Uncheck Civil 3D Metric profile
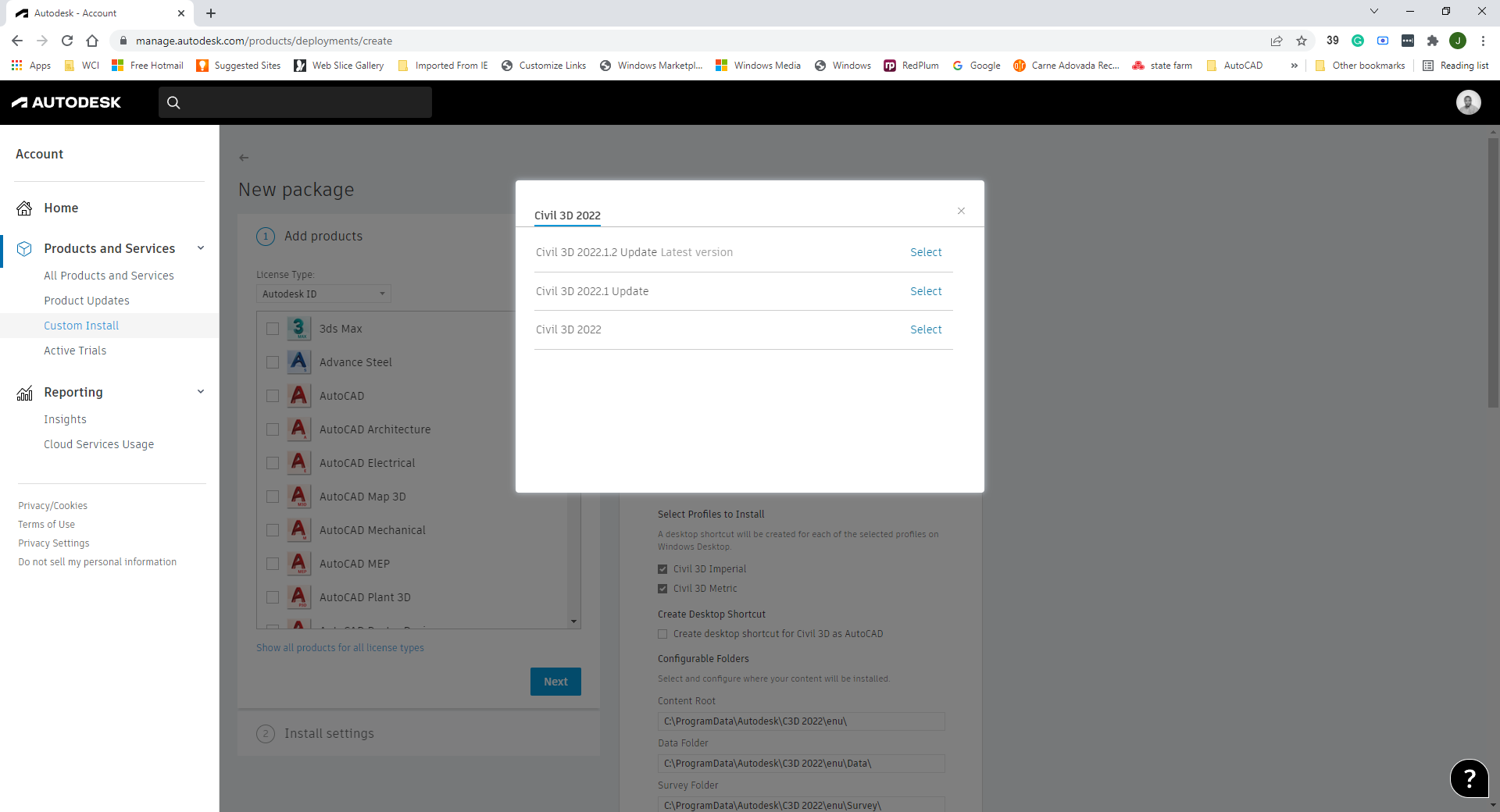Screen dimensions: 1500x812 [662, 588]
